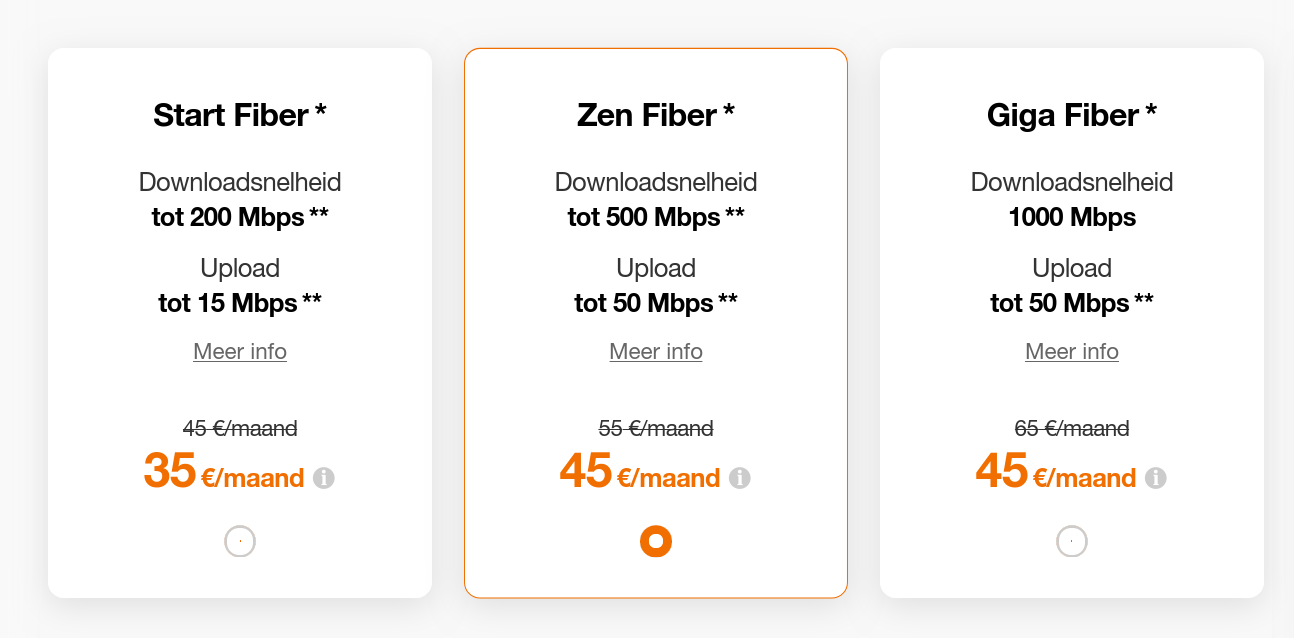Open Meer info link for Giga Fiber
This screenshot has width=1294, height=638.
[x=1072, y=352]
